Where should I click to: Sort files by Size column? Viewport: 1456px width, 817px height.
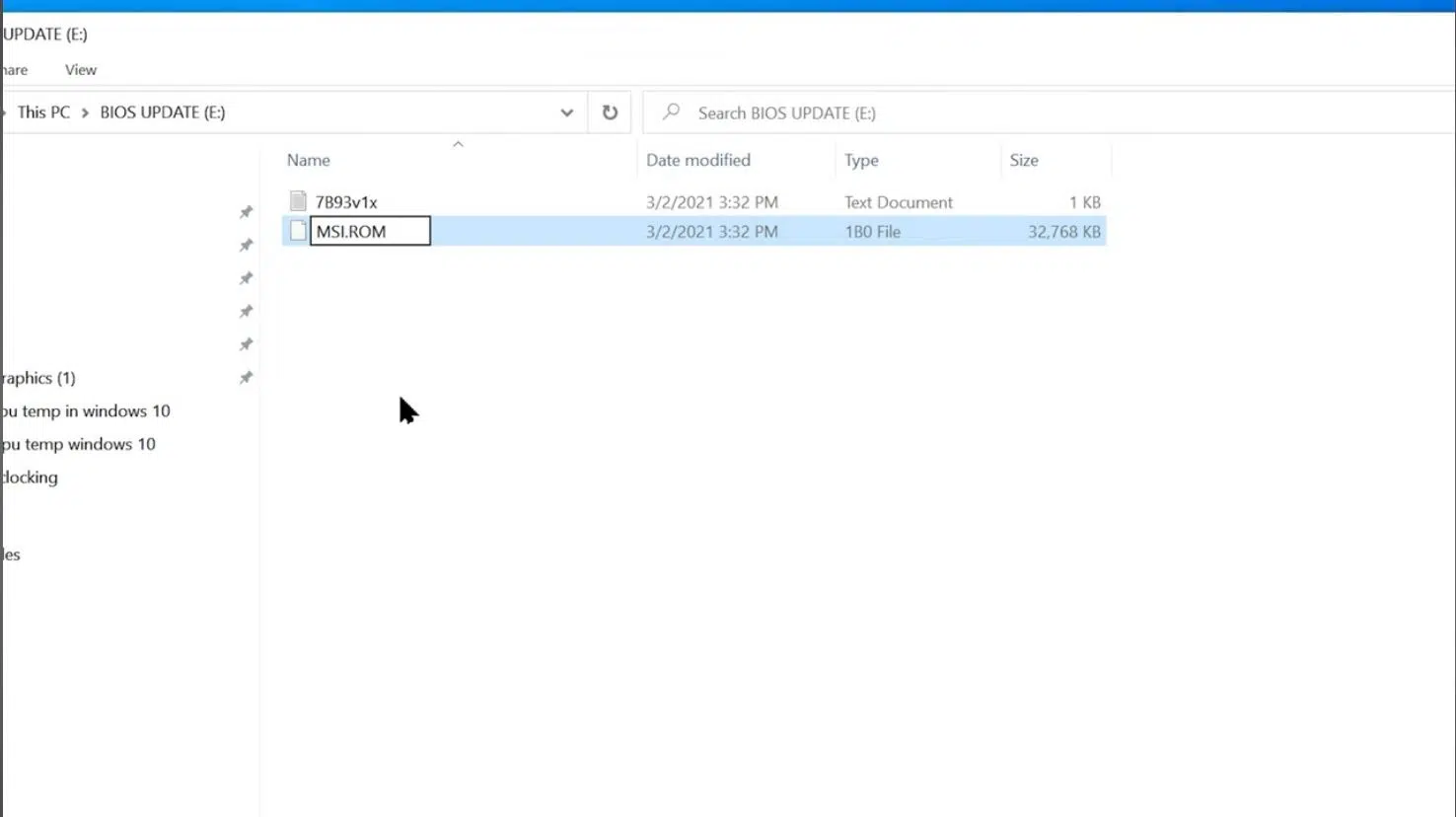point(1024,160)
